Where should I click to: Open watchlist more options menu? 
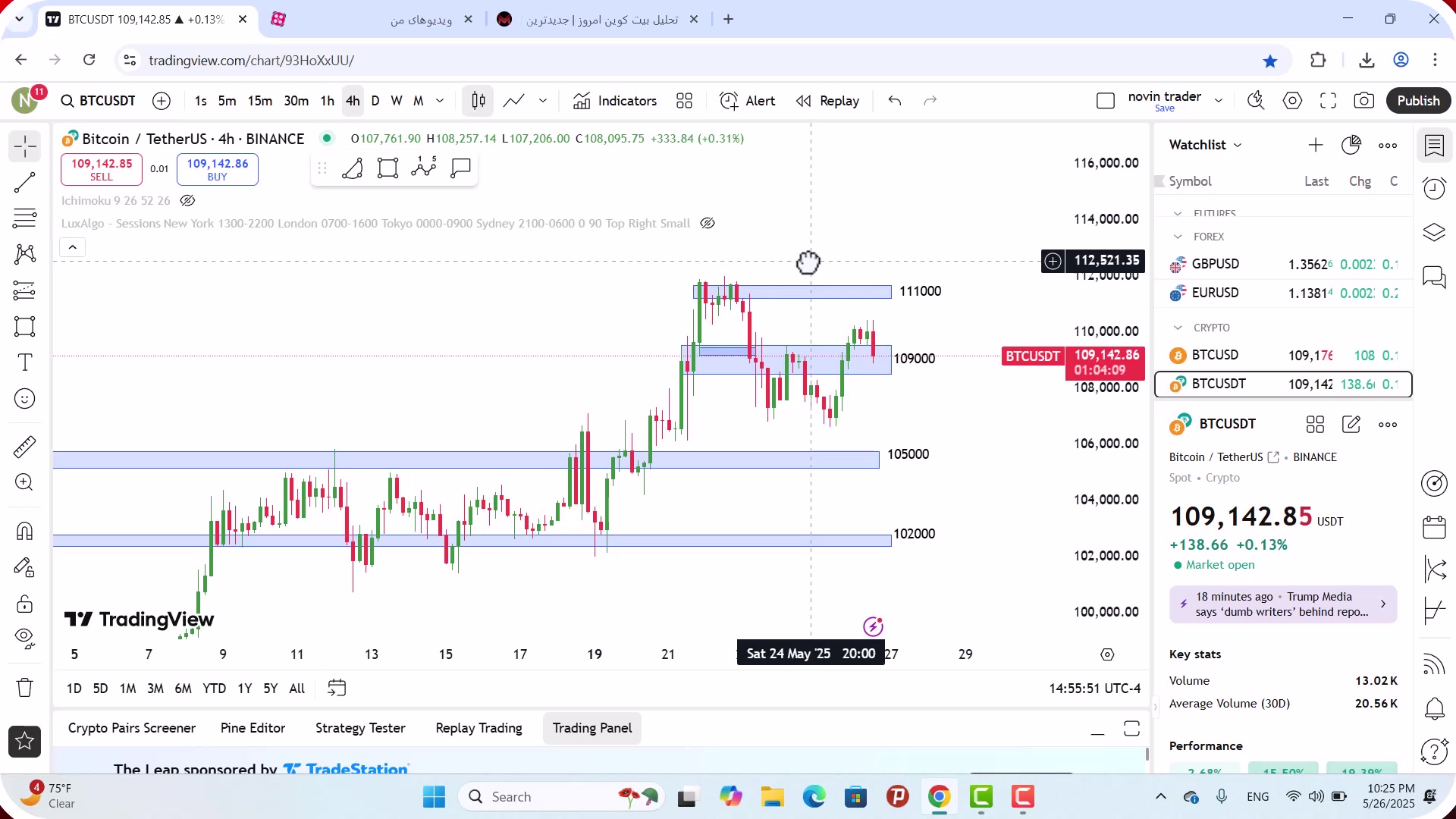point(1388,145)
